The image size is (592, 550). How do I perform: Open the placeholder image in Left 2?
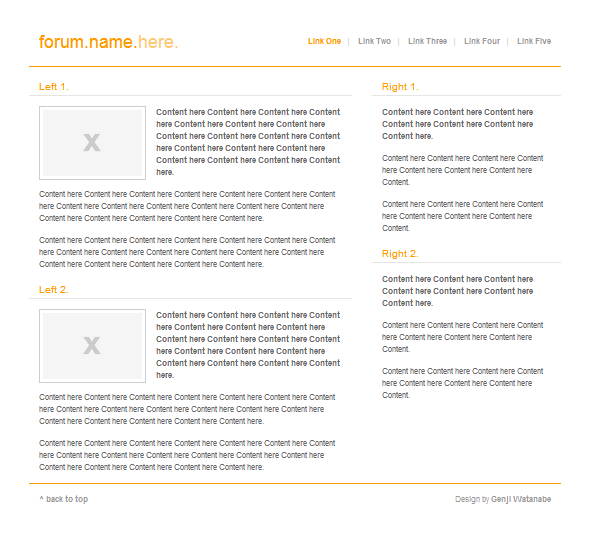point(92,346)
